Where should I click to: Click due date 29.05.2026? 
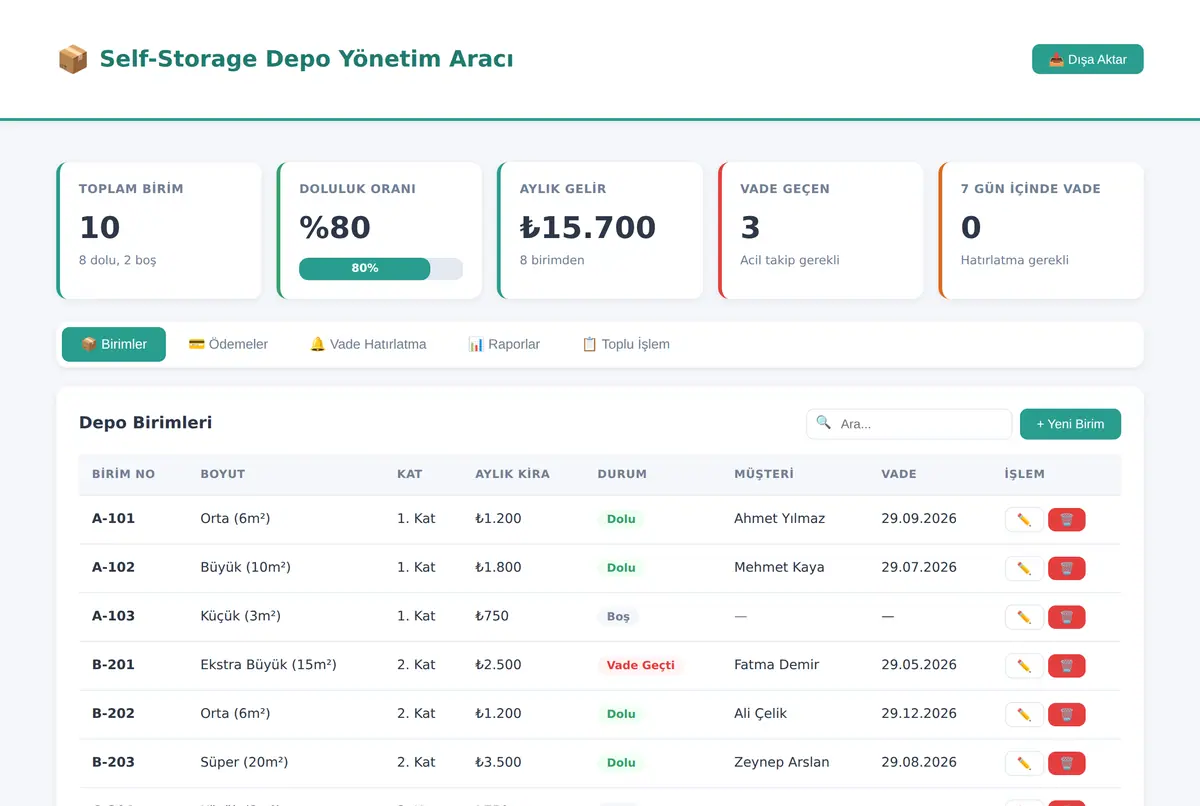pyautogui.click(x=919, y=664)
